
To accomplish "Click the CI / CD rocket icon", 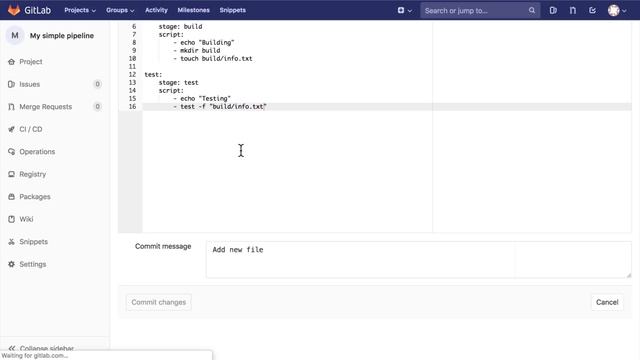I will 11,129.
